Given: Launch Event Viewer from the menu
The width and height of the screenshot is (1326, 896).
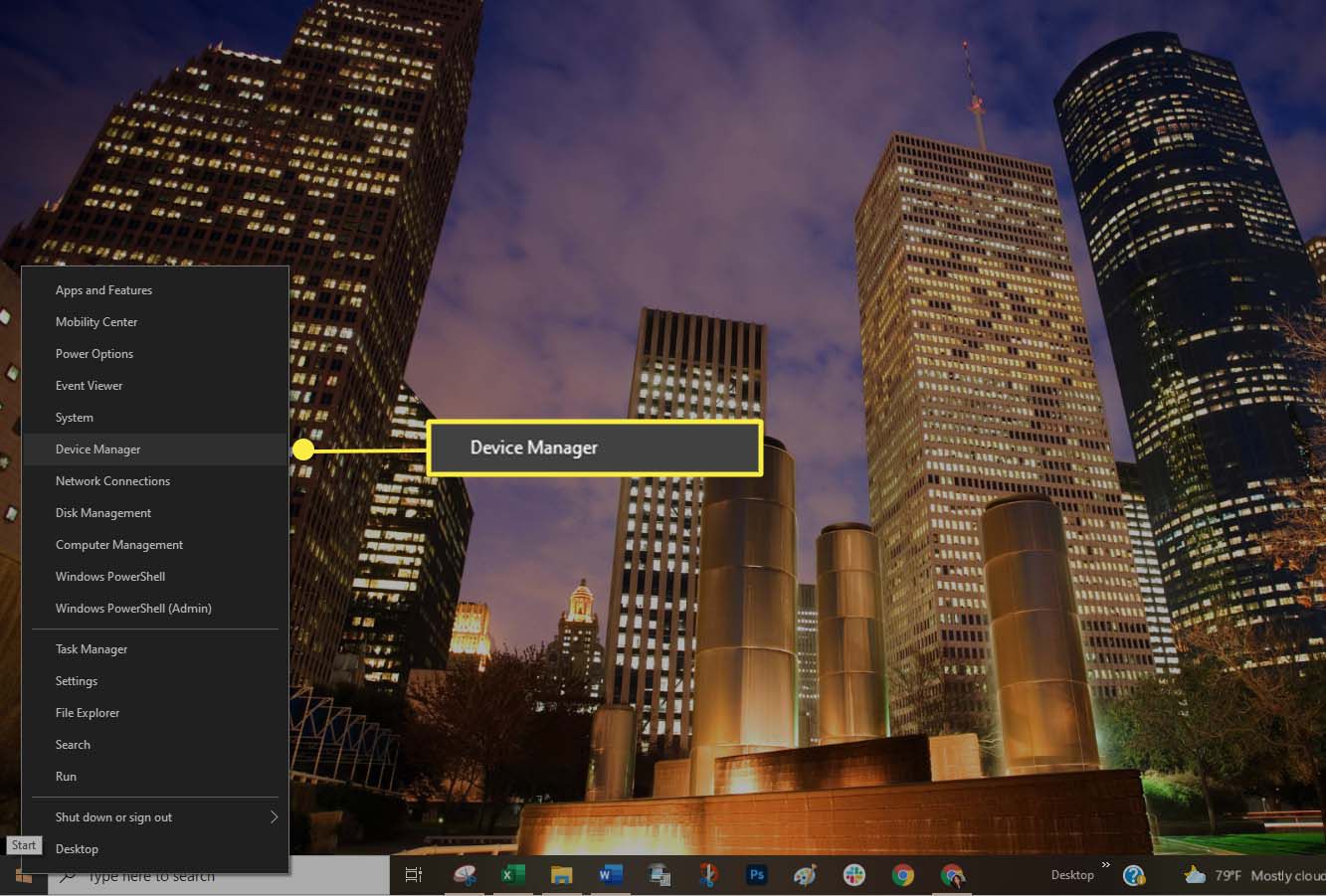Looking at the screenshot, I should click(155, 386).
